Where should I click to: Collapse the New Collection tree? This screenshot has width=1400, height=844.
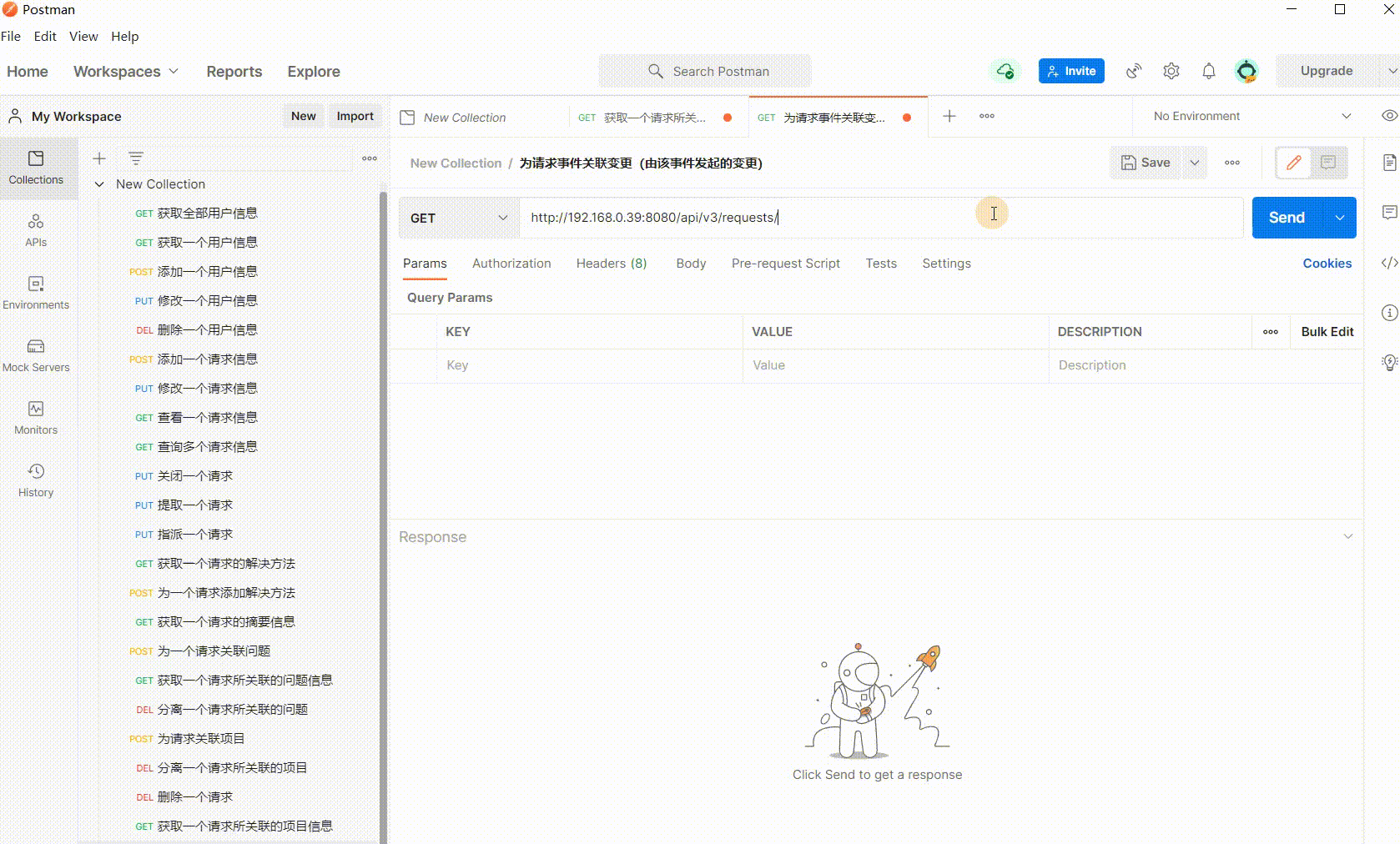tap(99, 184)
